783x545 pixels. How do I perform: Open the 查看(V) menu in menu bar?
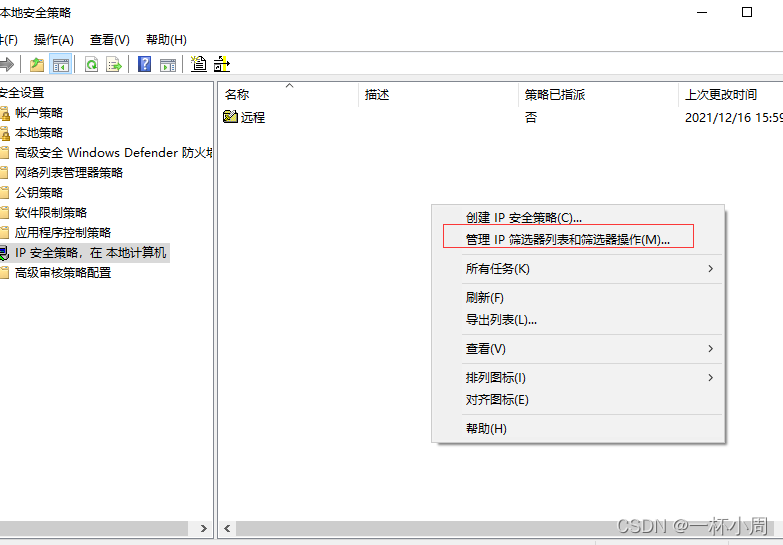click(x=109, y=39)
